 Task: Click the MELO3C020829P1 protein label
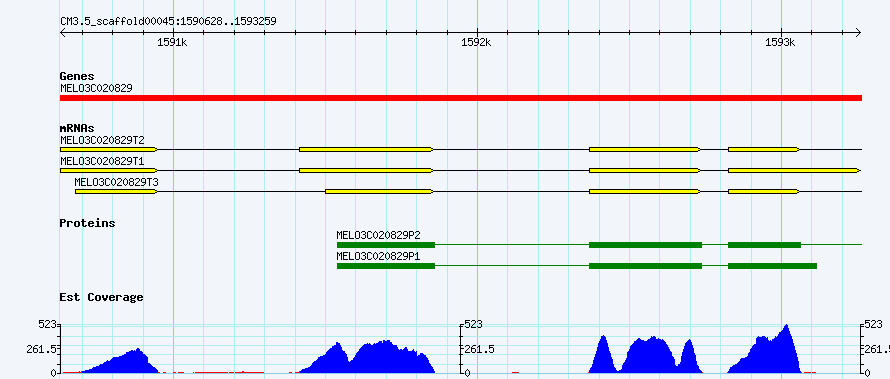click(x=378, y=256)
